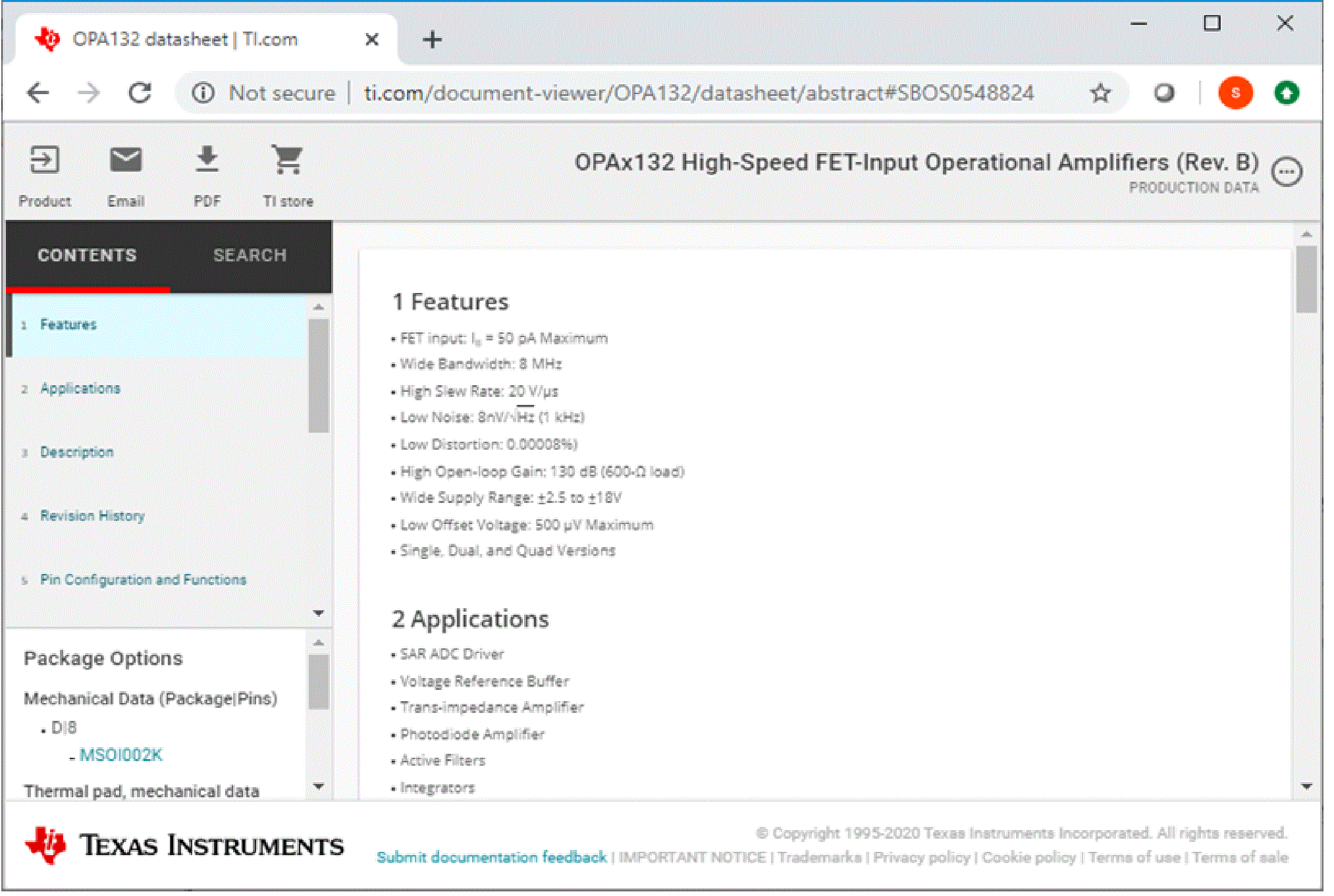Open the orange S profile avatar
Image resolution: width=1334 pixels, height=896 pixels.
(1235, 93)
